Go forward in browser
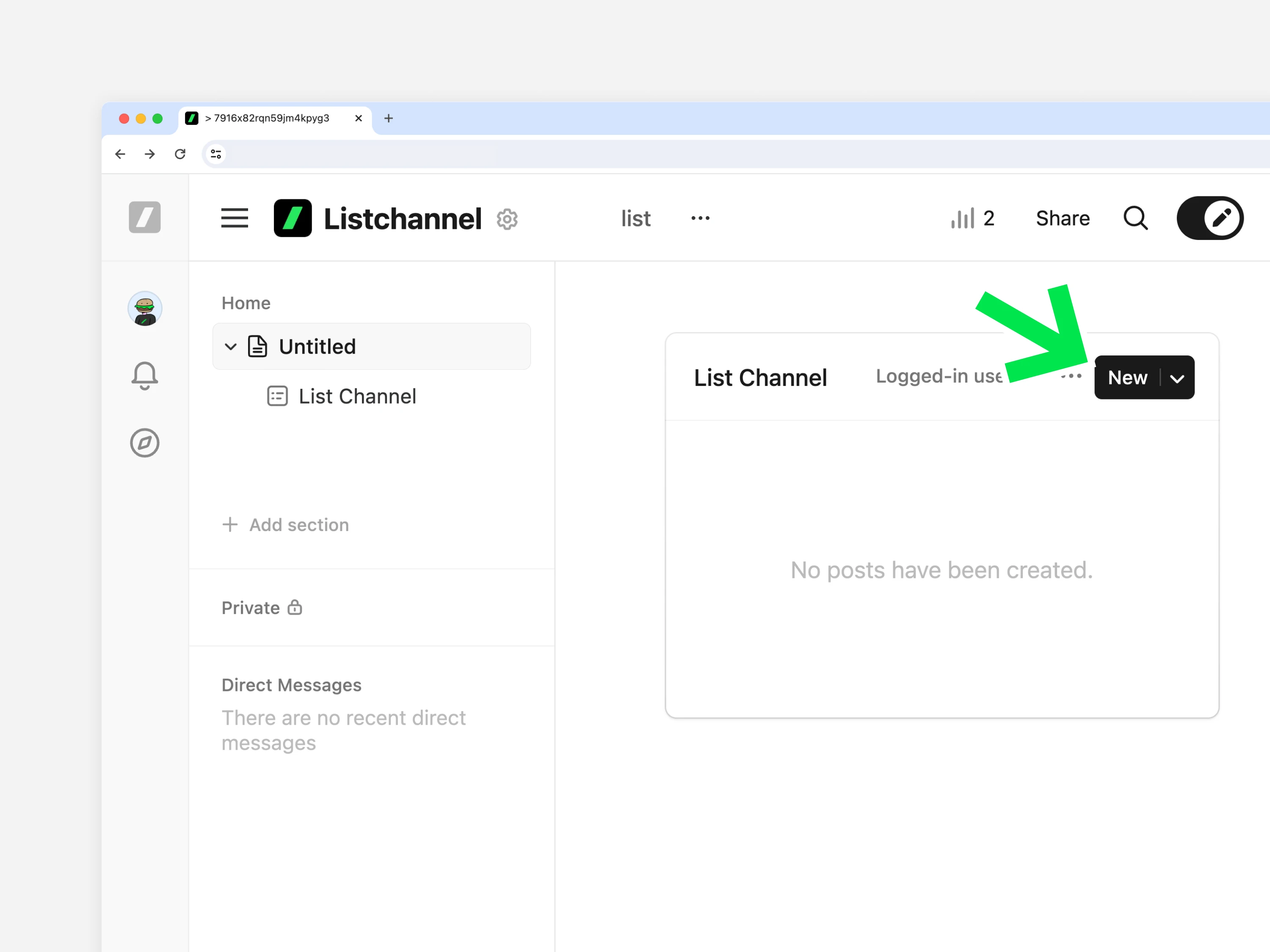This screenshot has width=1270, height=952. tap(150, 154)
